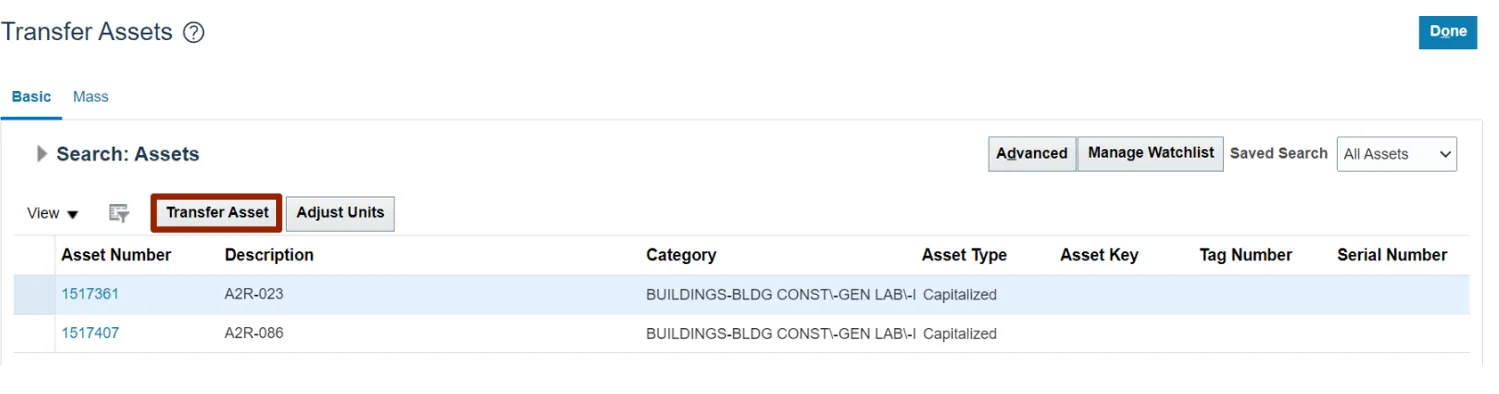1499x394 pixels.
Task: Click the Category column header
Action: (x=681, y=255)
